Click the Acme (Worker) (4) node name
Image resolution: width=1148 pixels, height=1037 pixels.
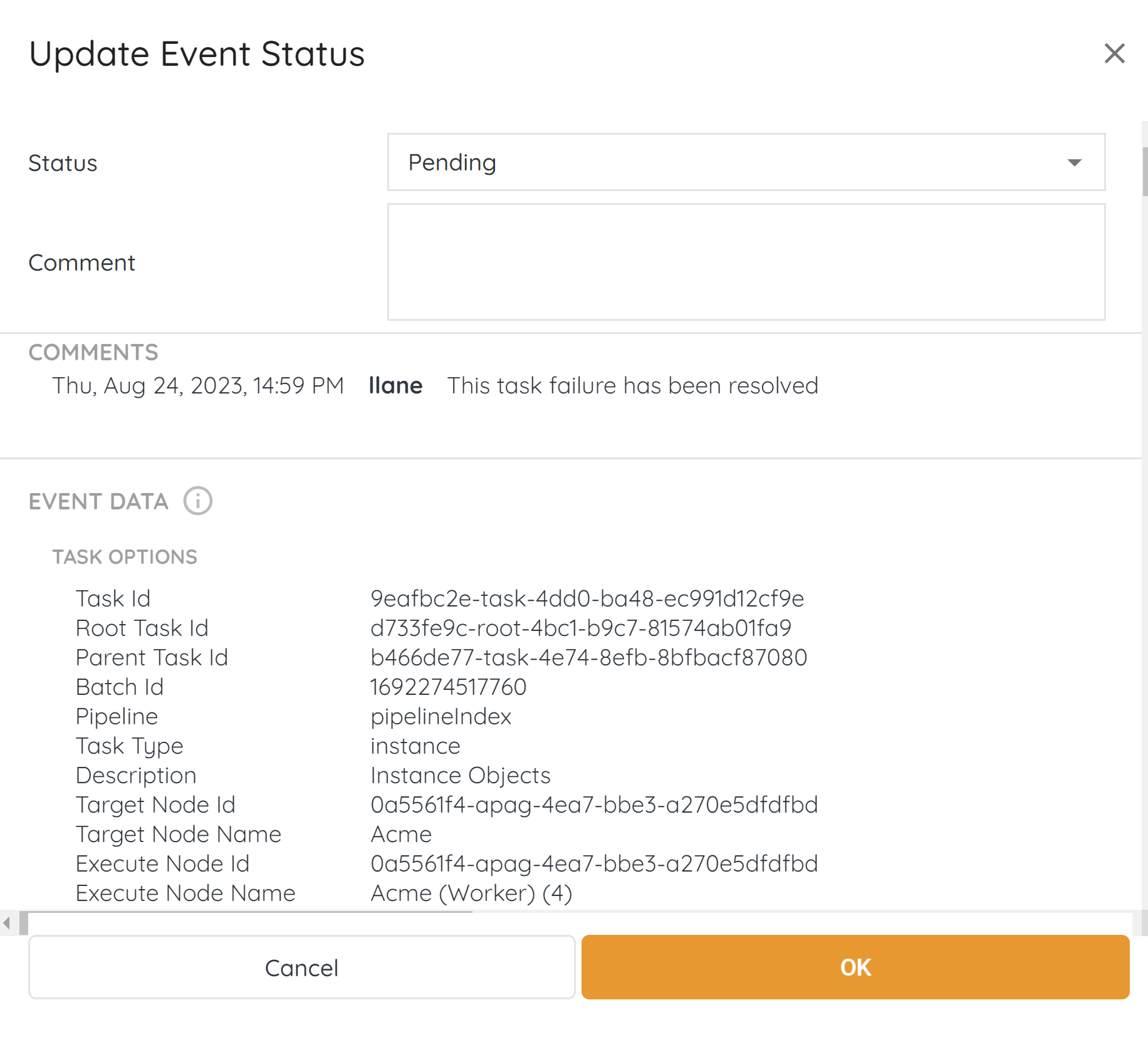click(x=471, y=893)
